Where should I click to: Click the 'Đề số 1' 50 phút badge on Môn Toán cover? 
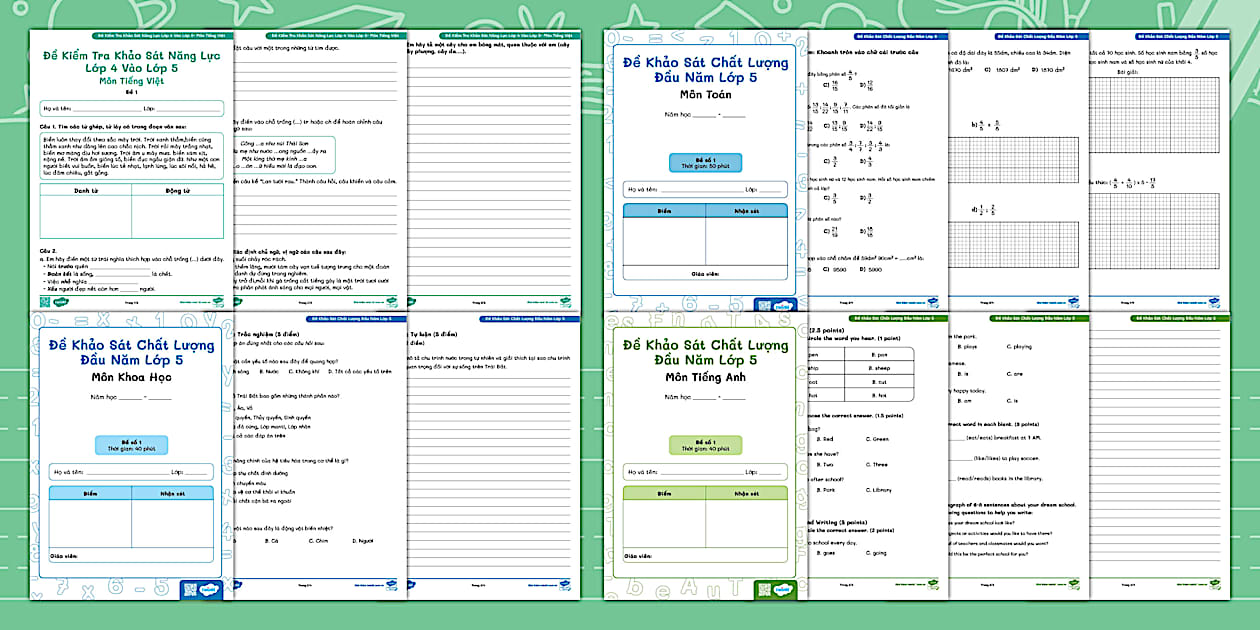[705, 162]
